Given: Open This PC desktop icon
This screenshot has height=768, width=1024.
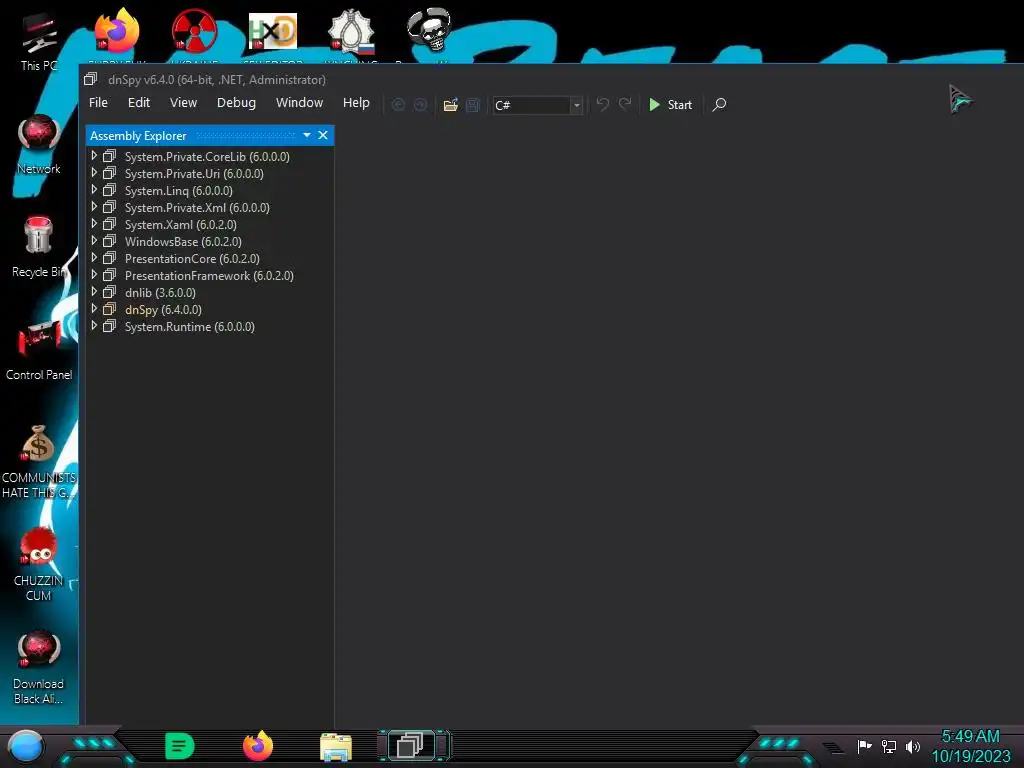Looking at the screenshot, I should tap(39, 40).
